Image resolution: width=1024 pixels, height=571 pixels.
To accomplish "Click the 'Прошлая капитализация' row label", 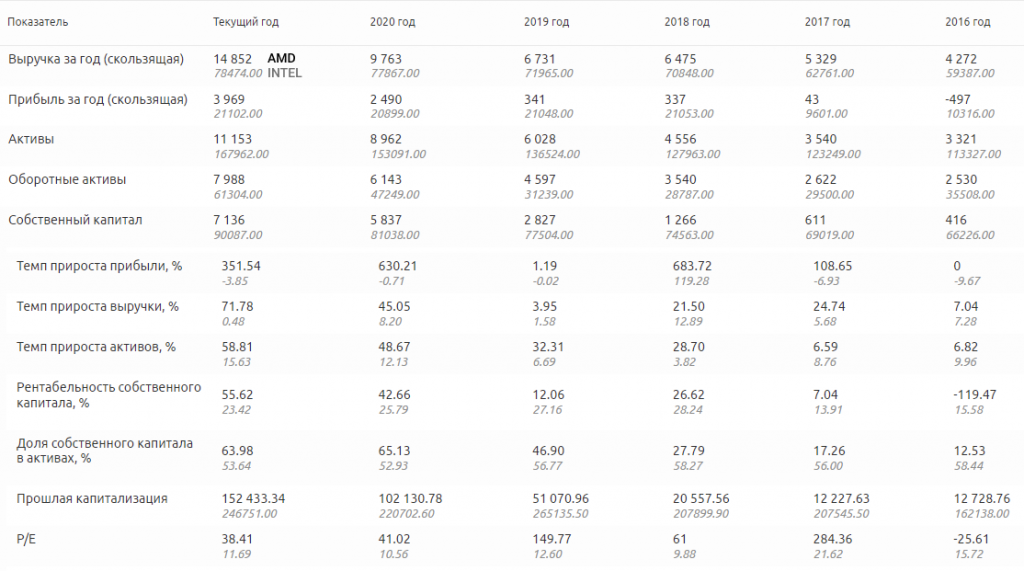I will pos(92,498).
